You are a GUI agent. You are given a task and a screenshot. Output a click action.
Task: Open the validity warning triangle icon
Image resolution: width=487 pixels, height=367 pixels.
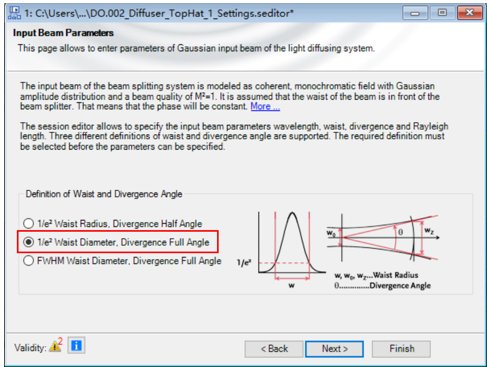(x=56, y=346)
